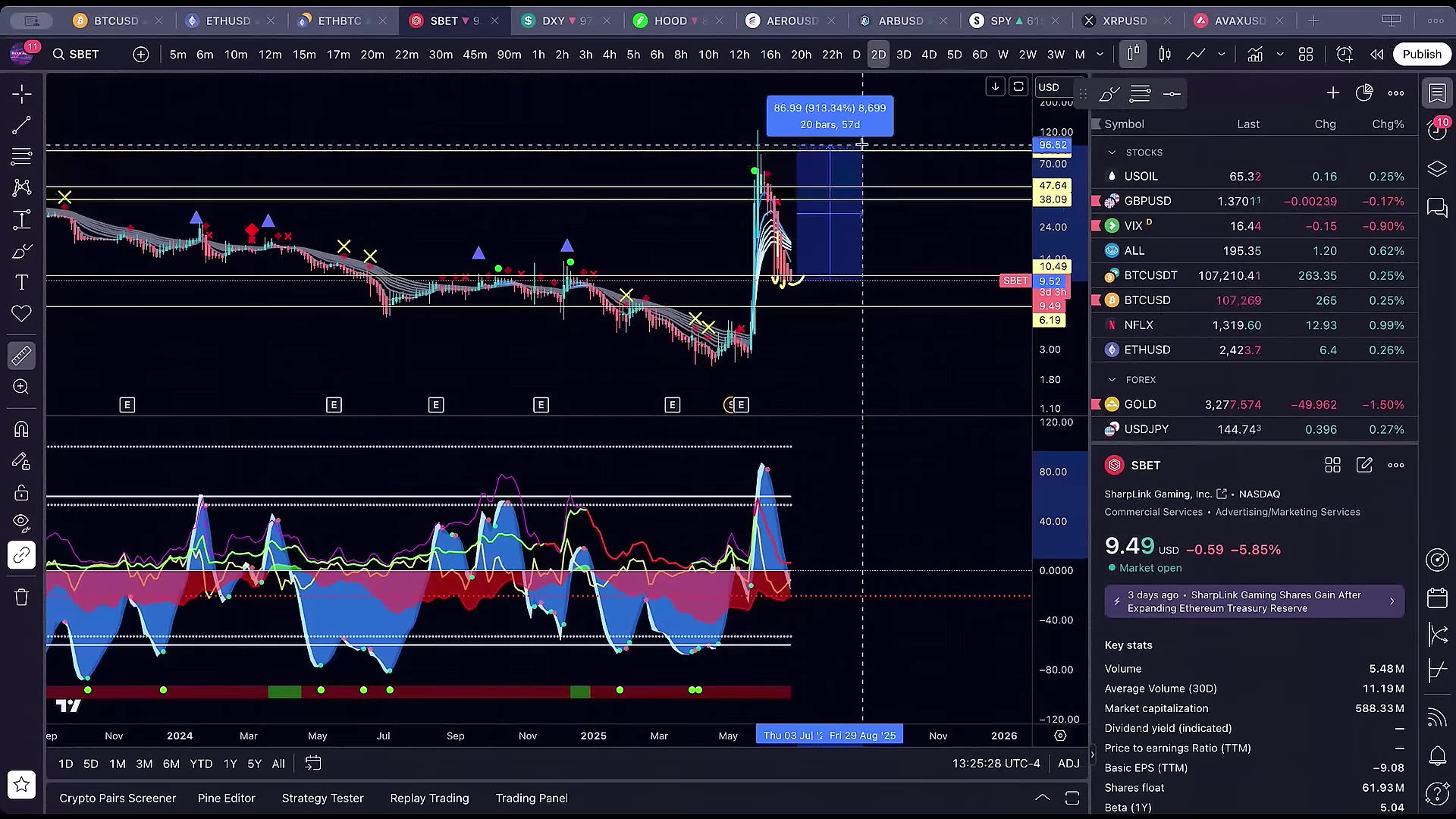Click the Publish button
1456x819 pixels.
pos(1421,54)
